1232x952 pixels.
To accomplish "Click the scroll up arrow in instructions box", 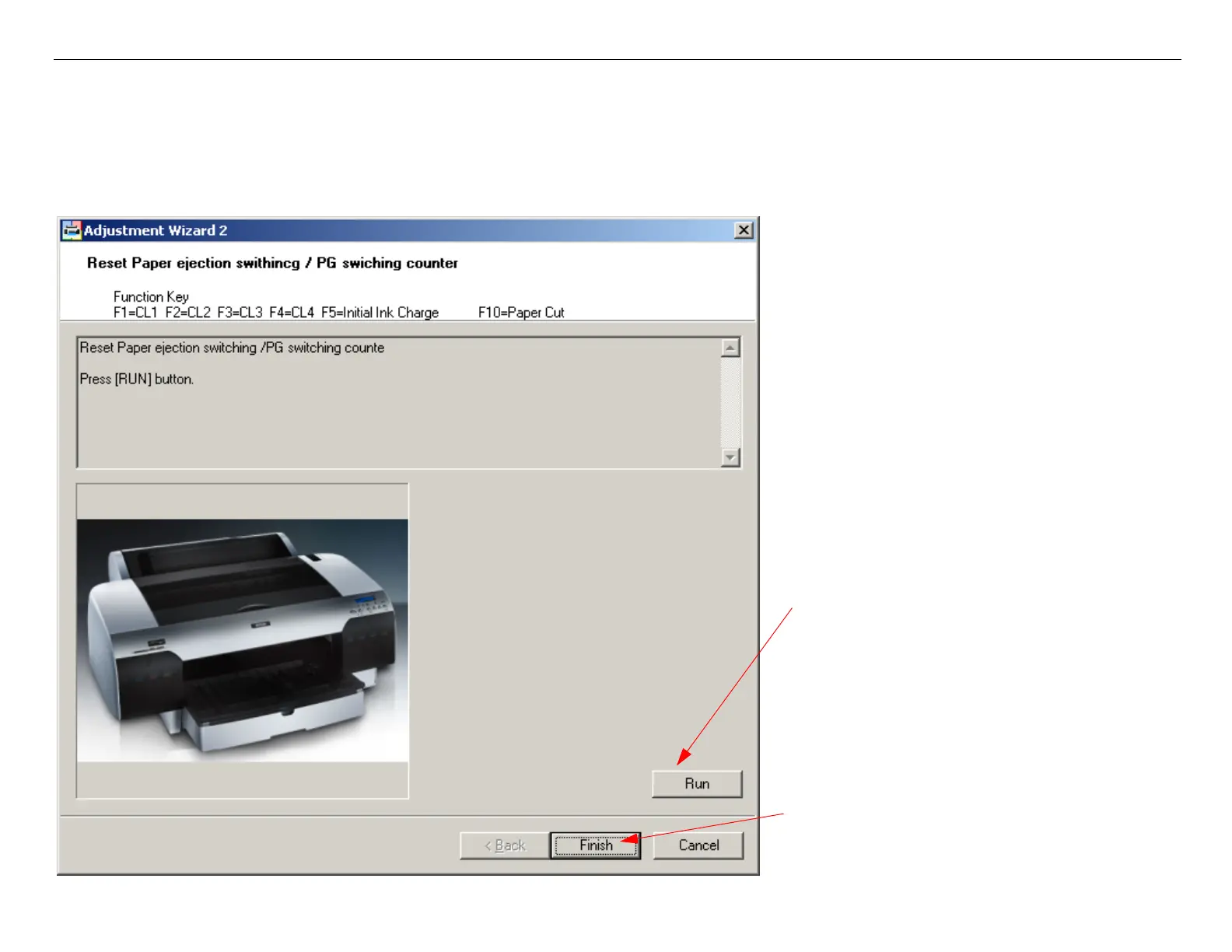I will (x=730, y=348).
